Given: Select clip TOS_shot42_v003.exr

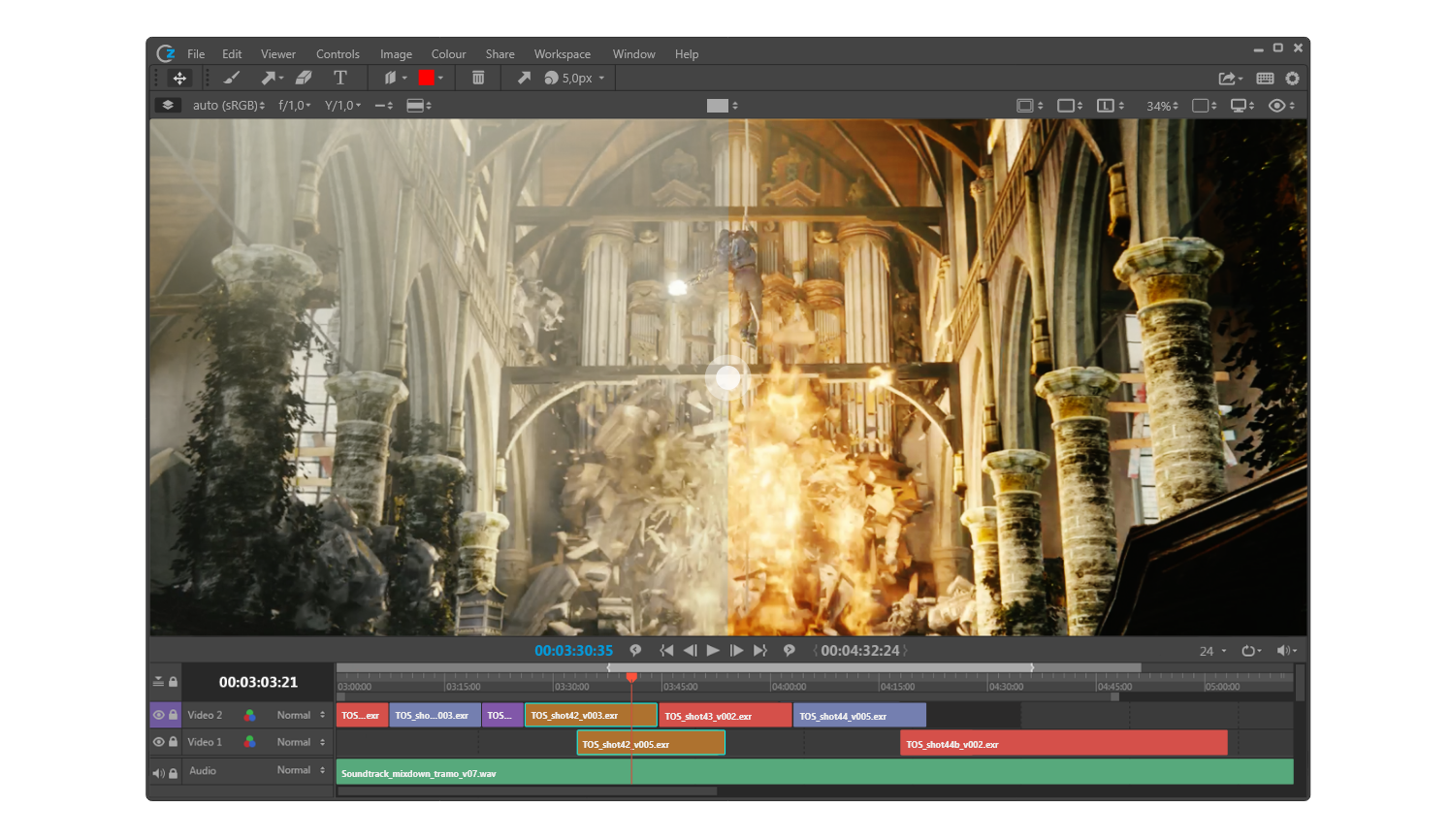Looking at the screenshot, I should (x=591, y=715).
